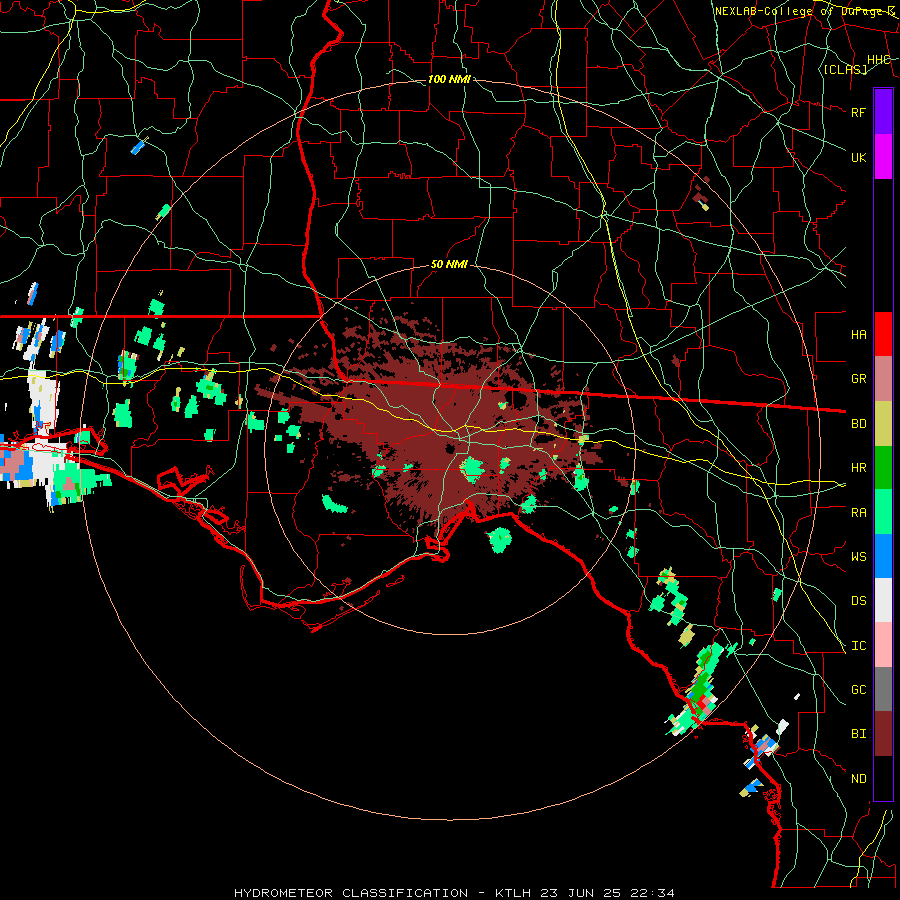Click the HR legend label
The width and height of the screenshot is (900, 900).
tap(858, 468)
